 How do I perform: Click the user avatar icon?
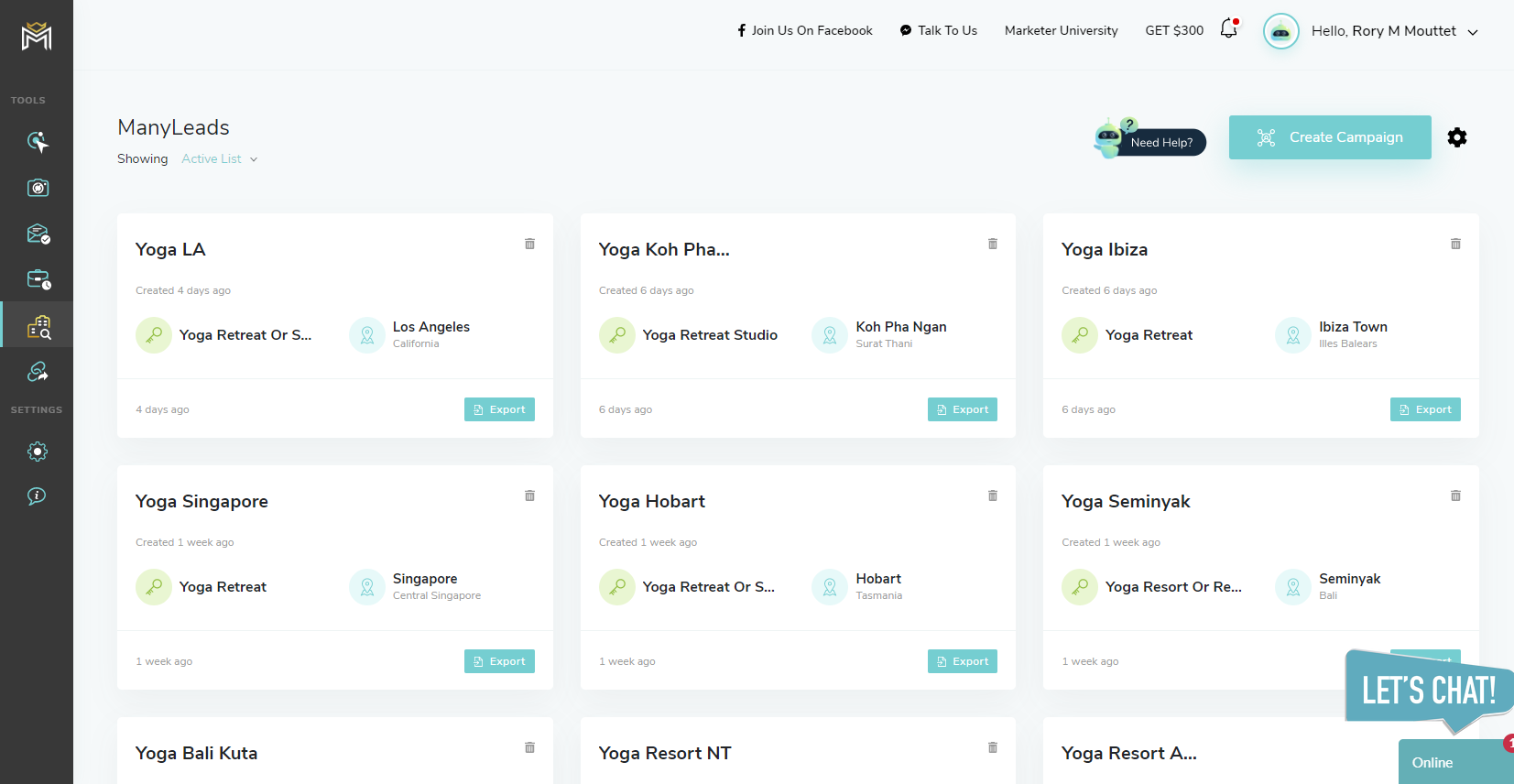click(x=1280, y=31)
